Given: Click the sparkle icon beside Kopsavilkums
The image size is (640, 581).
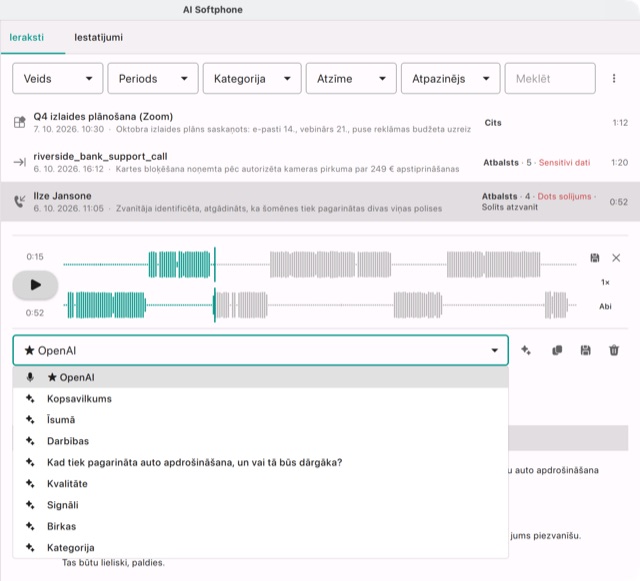Looking at the screenshot, I should coord(30,398).
